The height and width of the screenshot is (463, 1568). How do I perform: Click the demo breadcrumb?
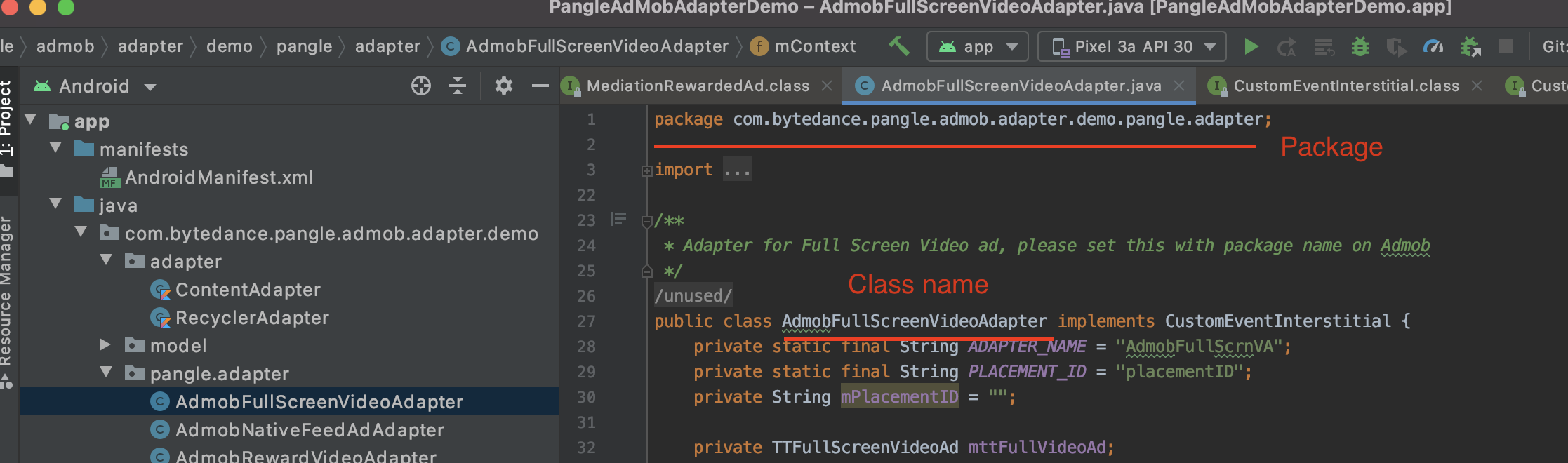pos(230,46)
